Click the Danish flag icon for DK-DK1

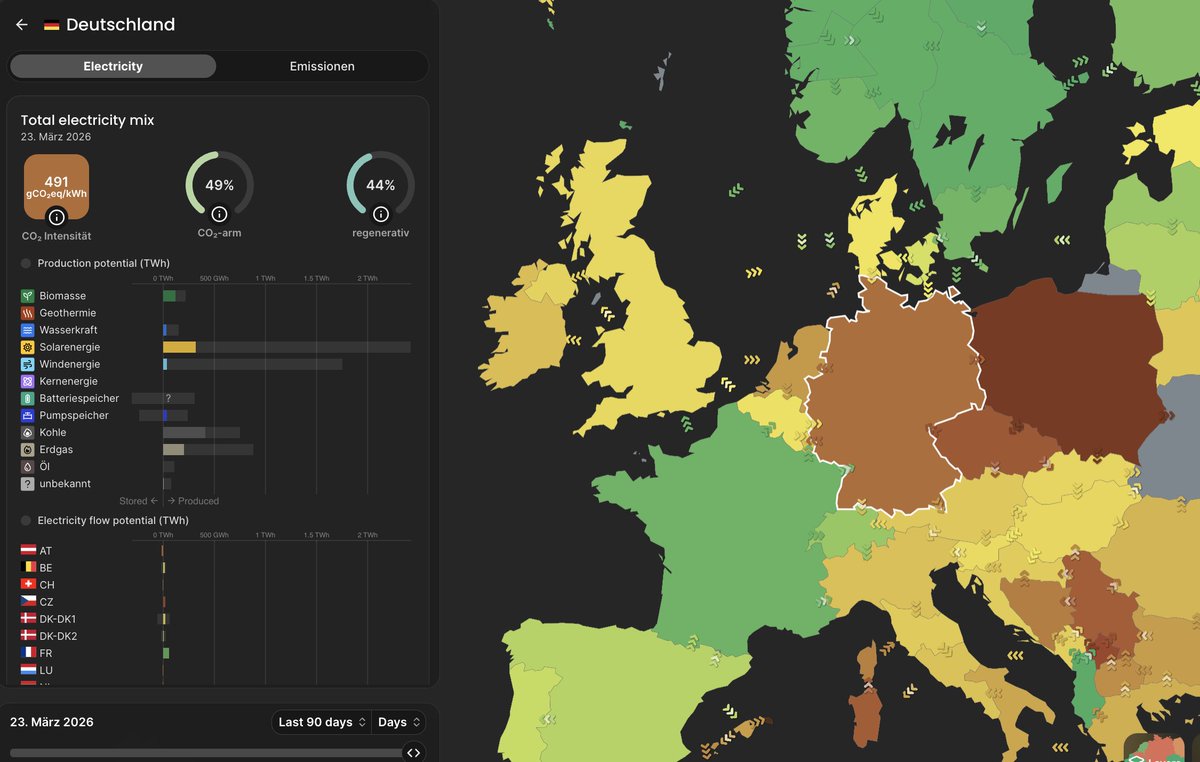[28, 619]
